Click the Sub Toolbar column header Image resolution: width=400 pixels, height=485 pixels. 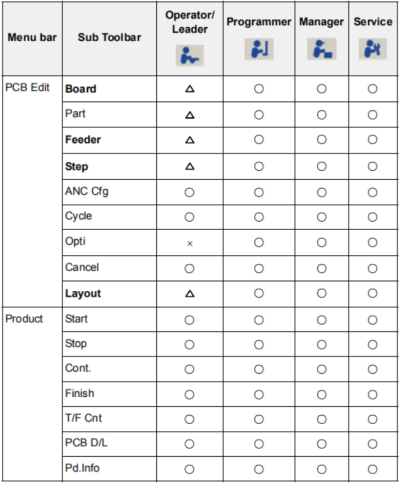point(109,37)
